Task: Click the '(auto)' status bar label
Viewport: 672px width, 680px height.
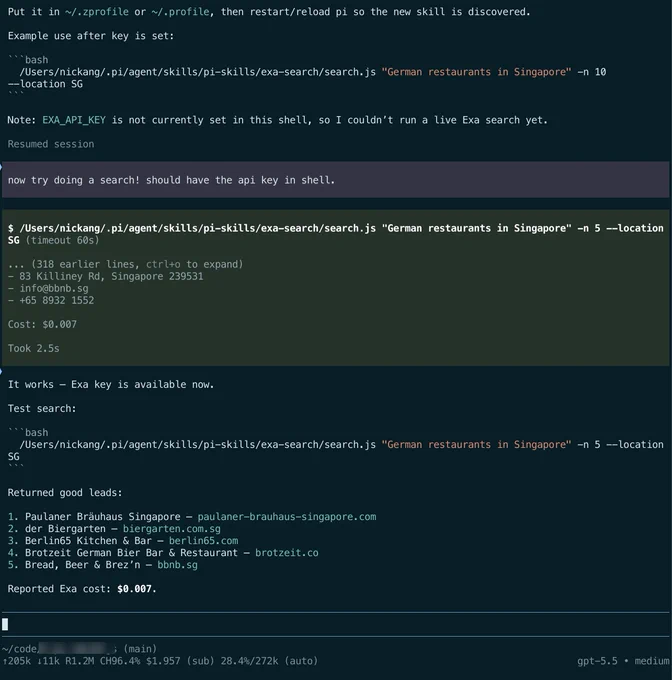Action: point(301,661)
